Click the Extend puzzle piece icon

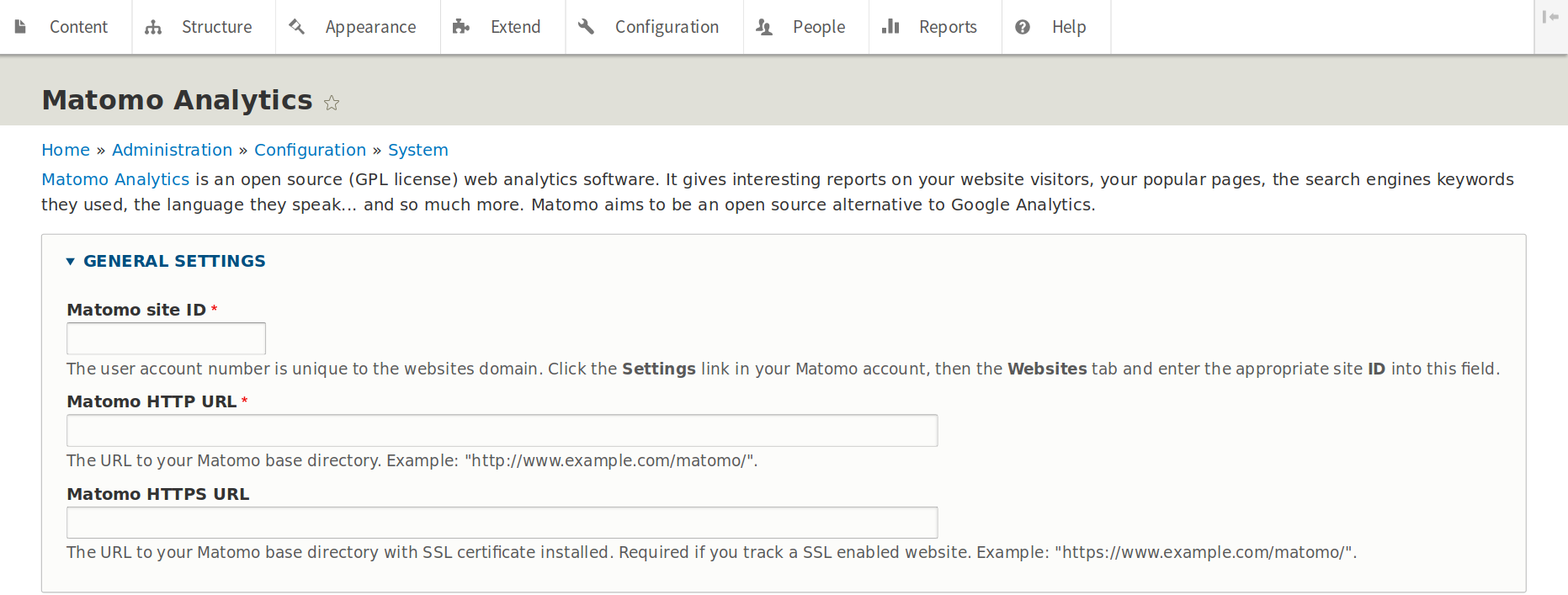coord(460,27)
